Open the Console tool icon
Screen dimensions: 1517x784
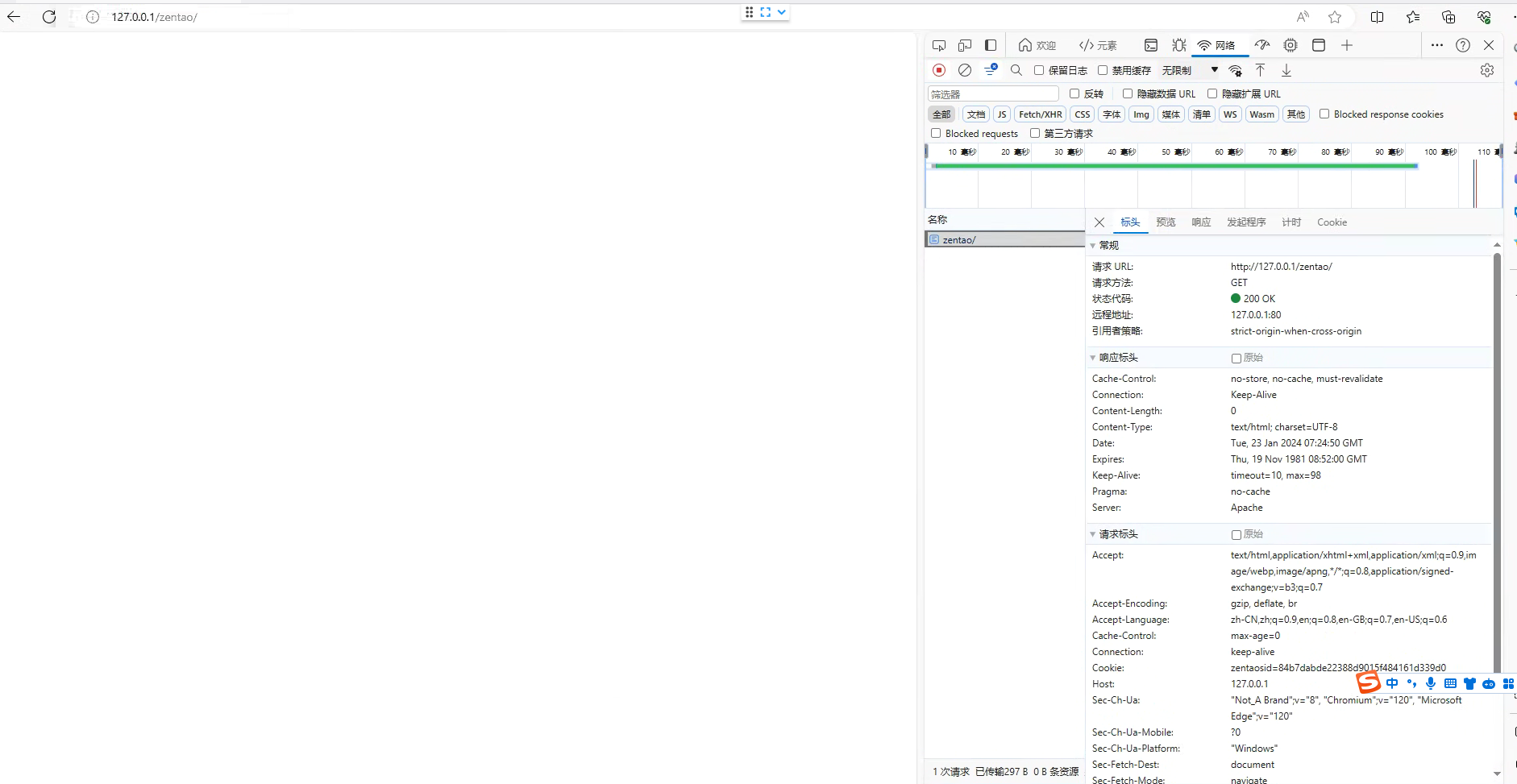tap(1151, 45)
